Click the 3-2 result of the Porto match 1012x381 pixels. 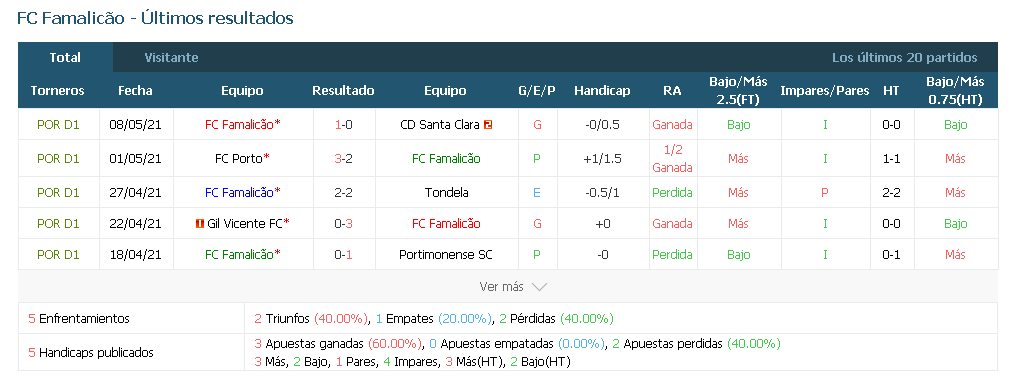(x=343, y=158)
